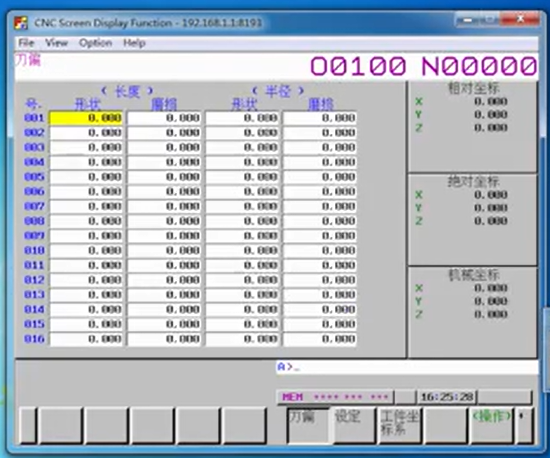The width and height of the screenshot is (550, 458).
Task: Click the leftmost narrow softkey
Action: pyautogui.click(x=27, y=426)
